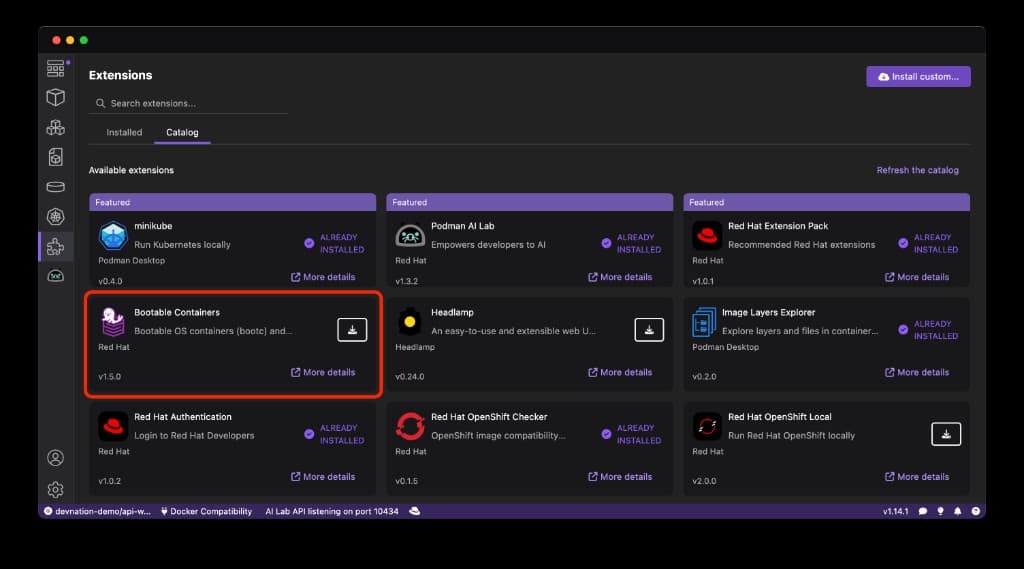This screenshot has width=1024, height=569.
Task: Click Docker Compatibility in the status bar
Action: click(x=206, y=511)
